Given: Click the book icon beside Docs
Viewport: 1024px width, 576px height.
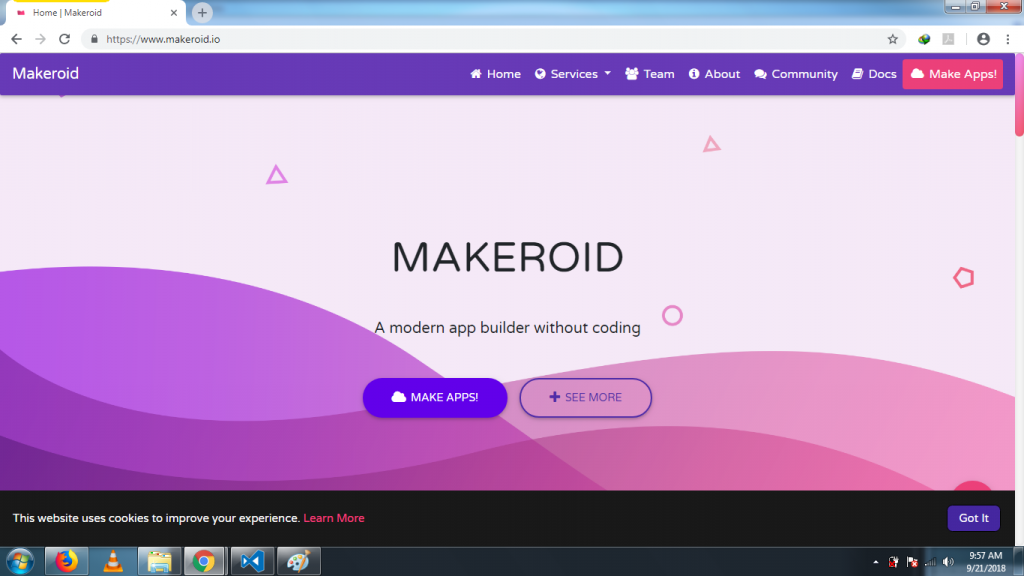Looking at the screenshot, I should (x=857, y=74).
